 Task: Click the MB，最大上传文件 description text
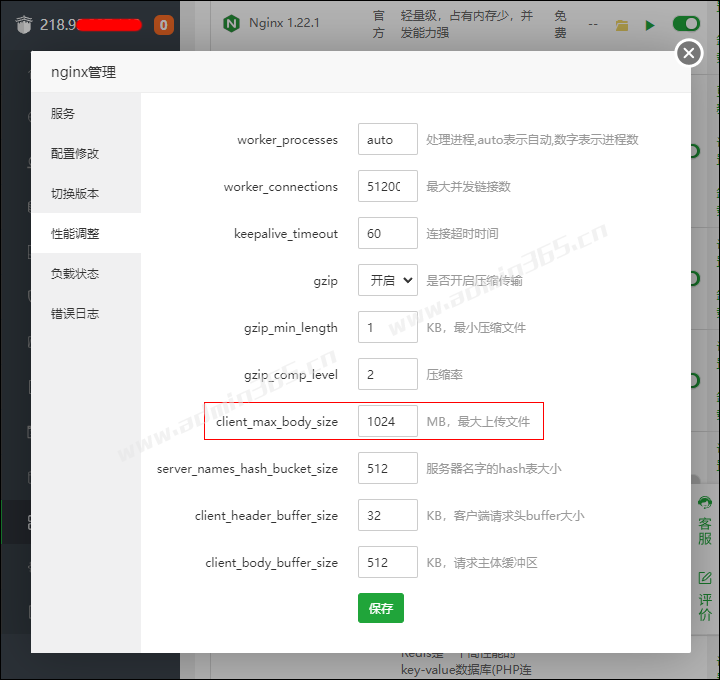coord(478,421)
